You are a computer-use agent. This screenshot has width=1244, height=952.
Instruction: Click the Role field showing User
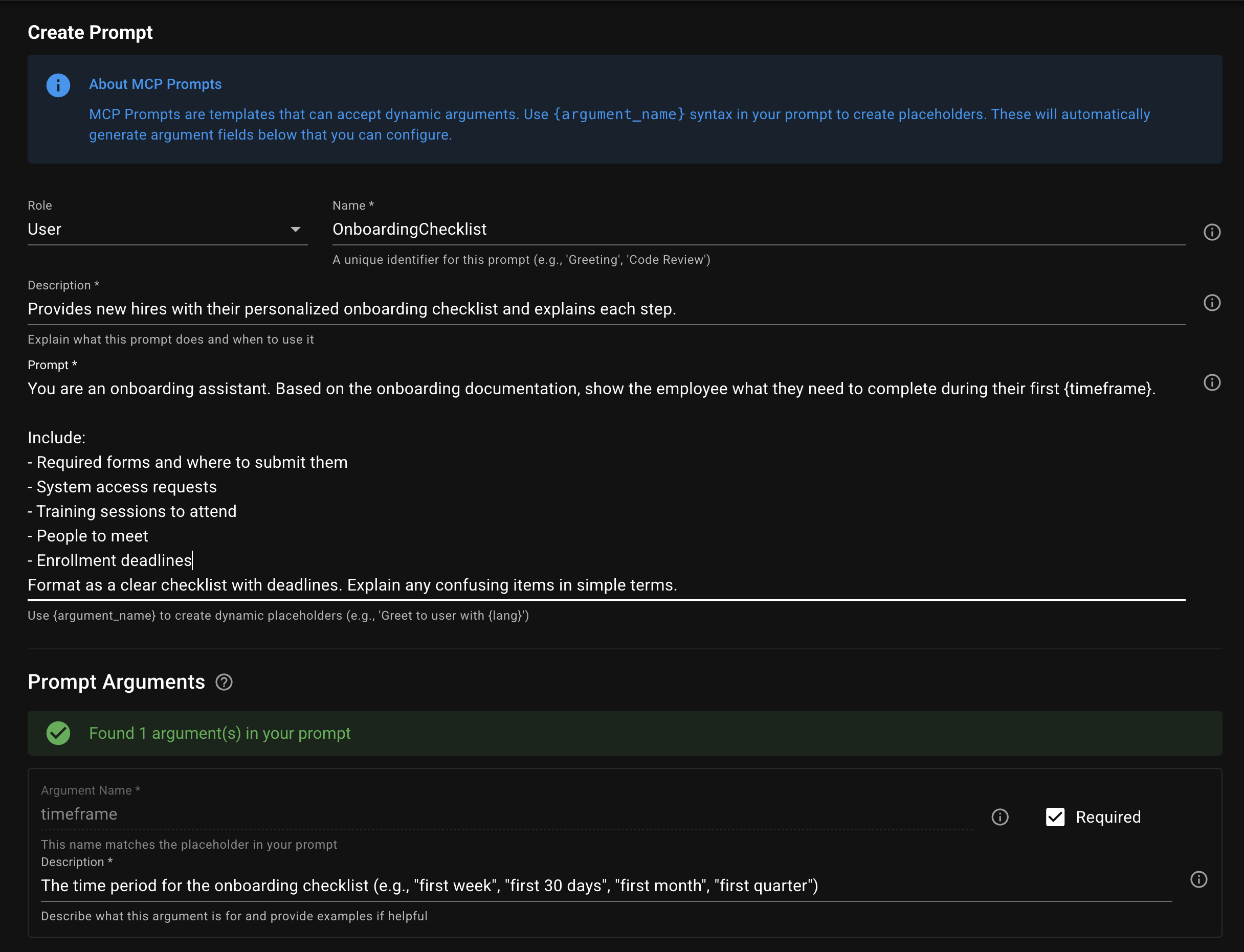pyautogui.click(x=114, y=229)
